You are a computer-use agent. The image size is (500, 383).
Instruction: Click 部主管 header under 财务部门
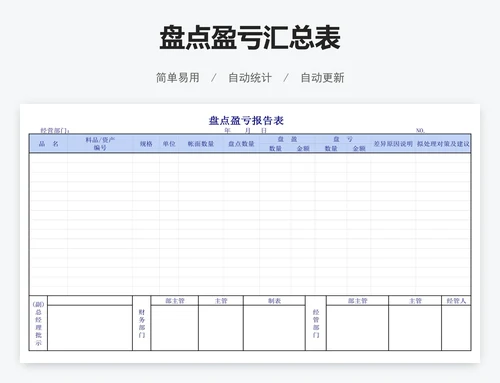coord(175,301)
